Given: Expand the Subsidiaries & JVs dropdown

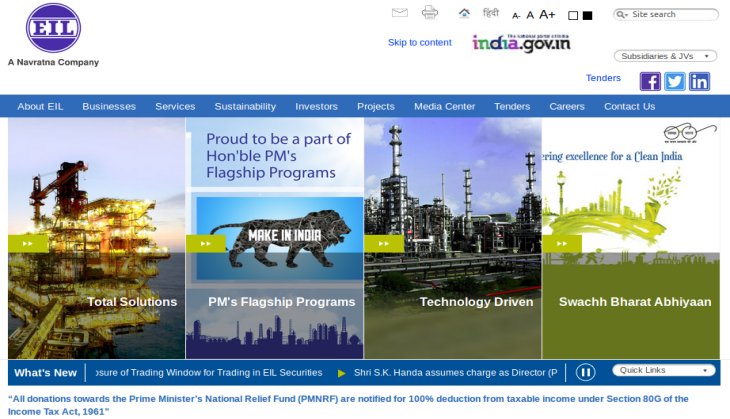Looking at the screenshot, I should 666,56.
